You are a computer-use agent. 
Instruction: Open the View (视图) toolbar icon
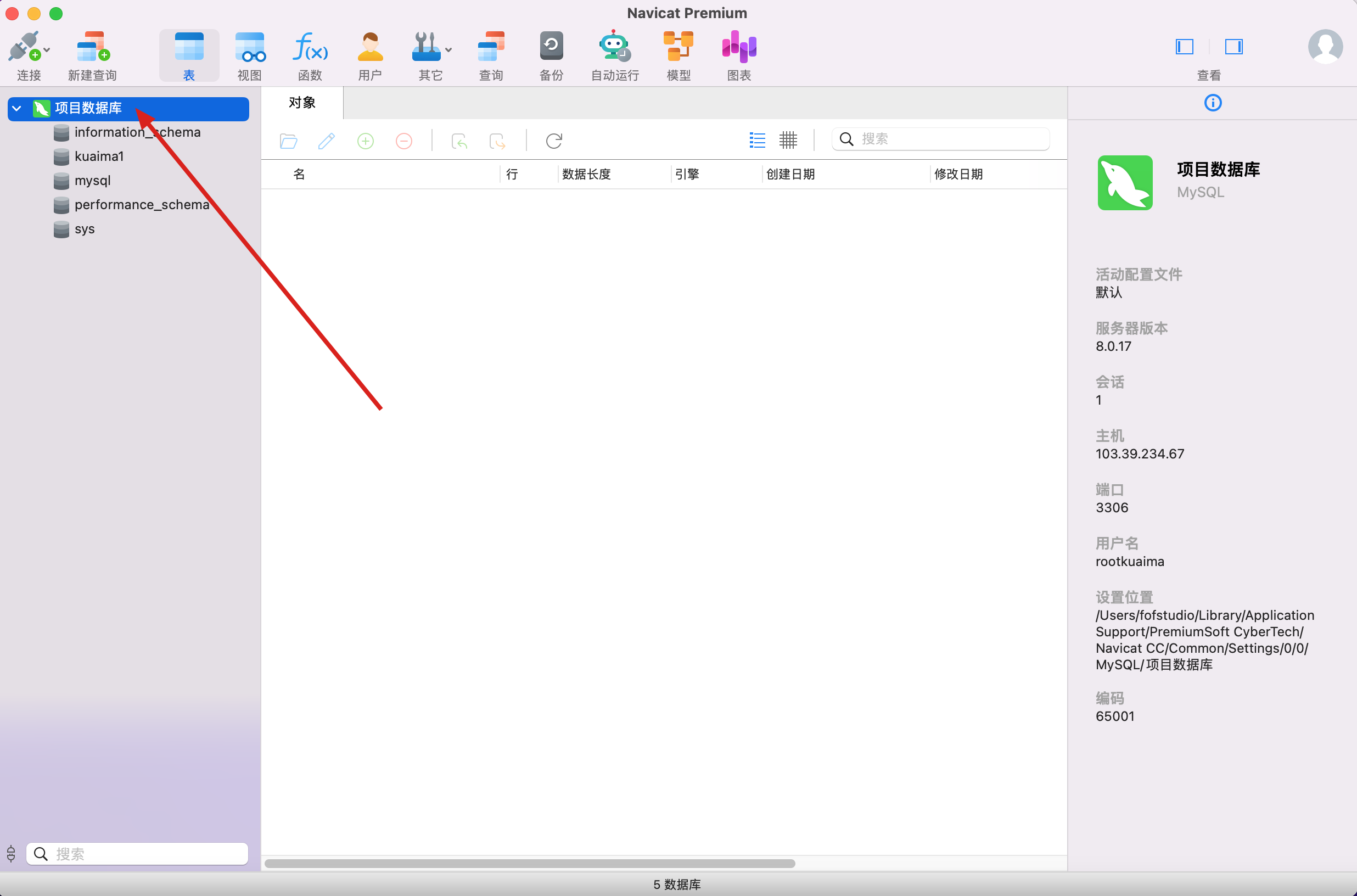[250, 46]
